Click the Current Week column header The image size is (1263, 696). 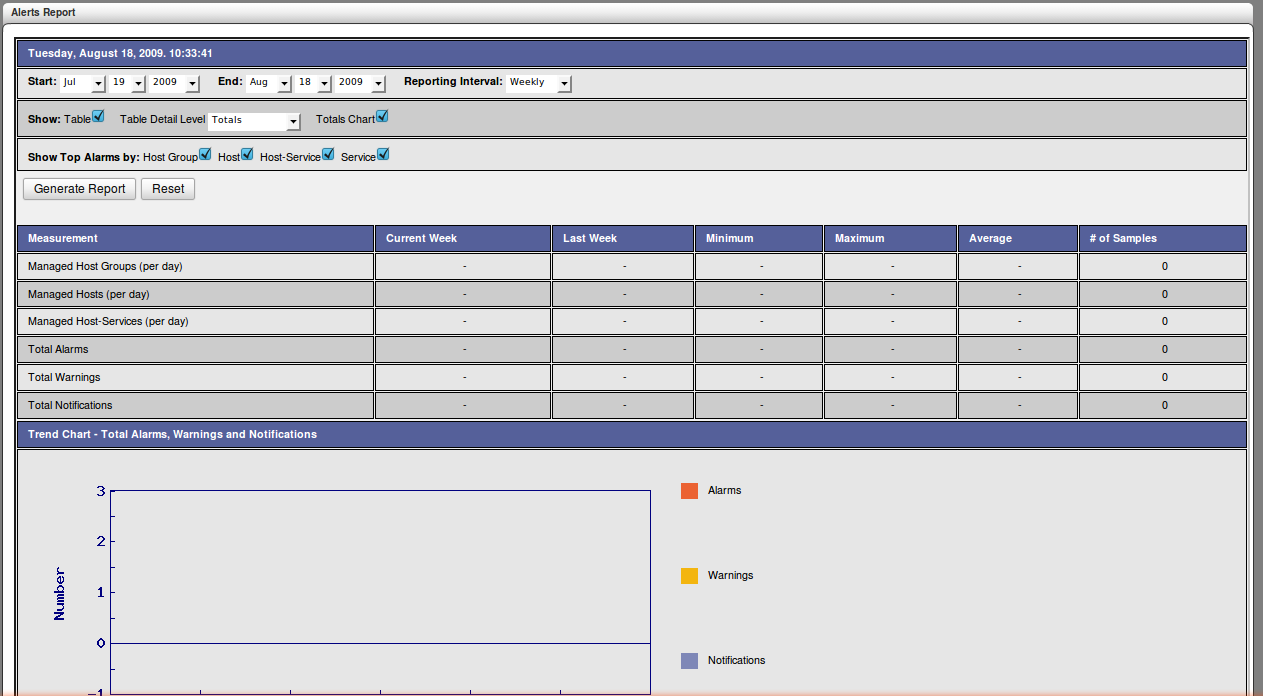(422, 239)
